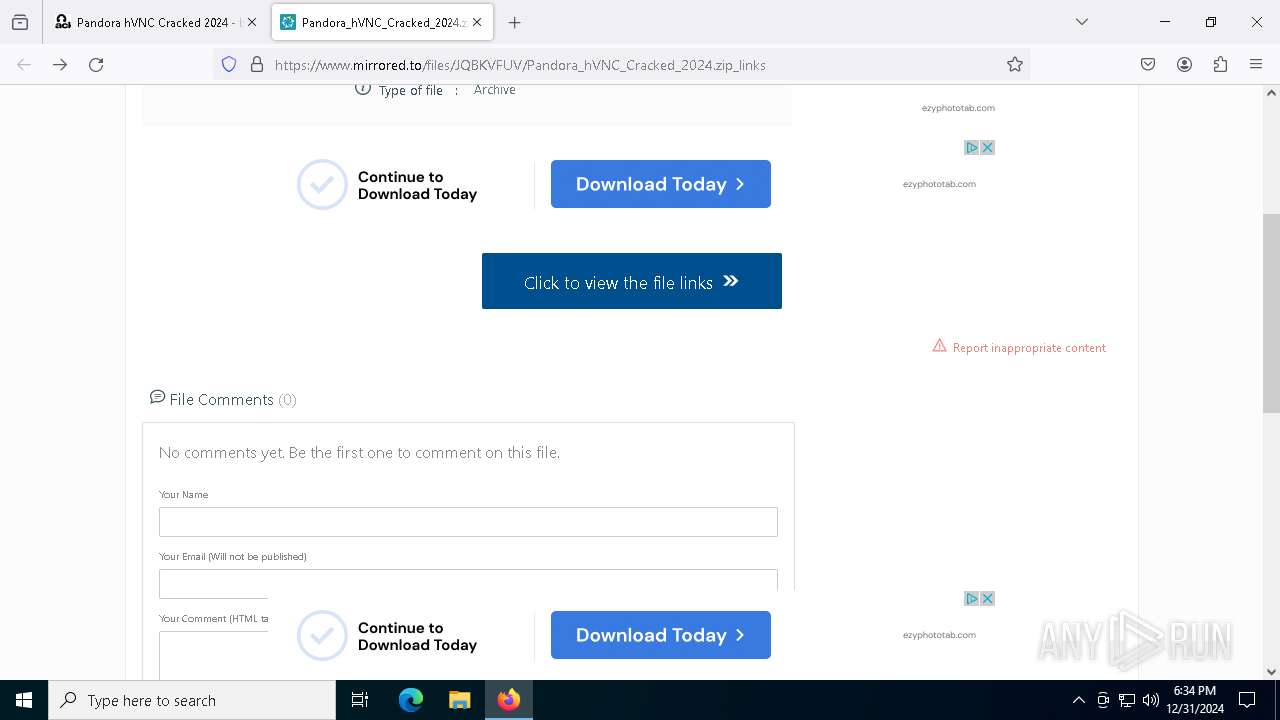Close the bottom advertisement
This screenshot has width=1280, height=720.
tap(987, 598)
